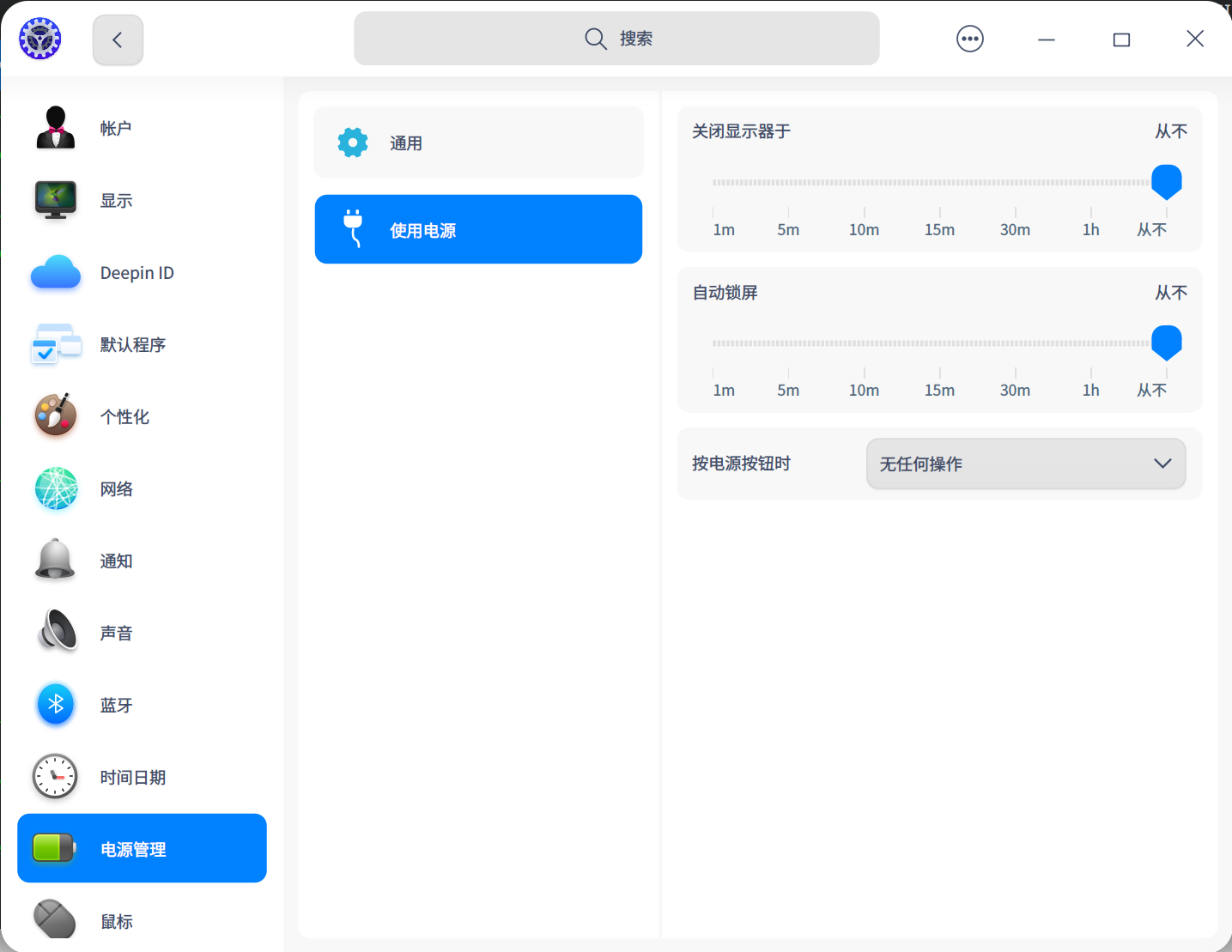This screenshot has height=952, width=1232.
Task: Open the 显示 settings label
Action: coord(116,201)
